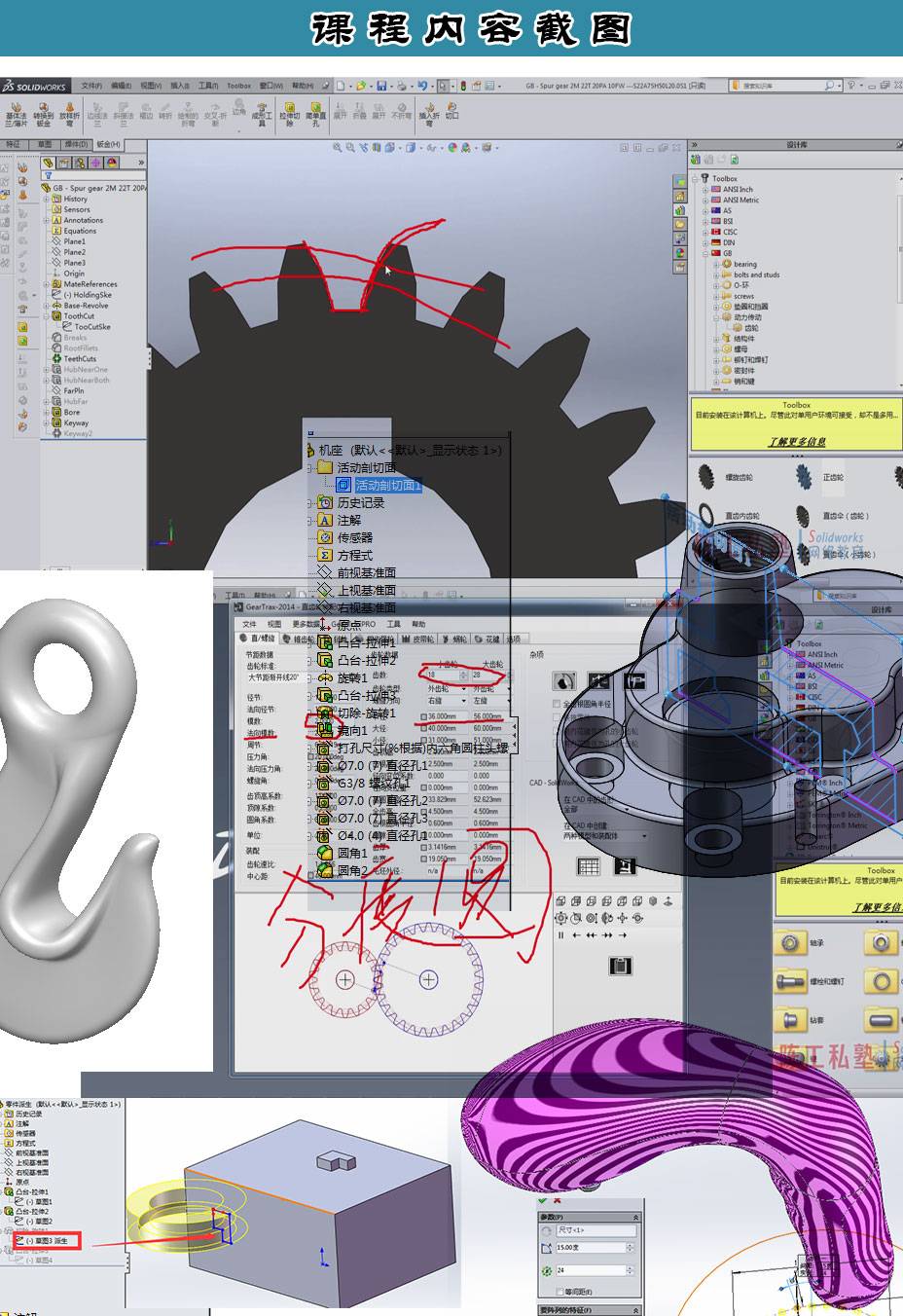
Task: Select the 活动剖切面1 item in tree
Action: coord(387,485)
